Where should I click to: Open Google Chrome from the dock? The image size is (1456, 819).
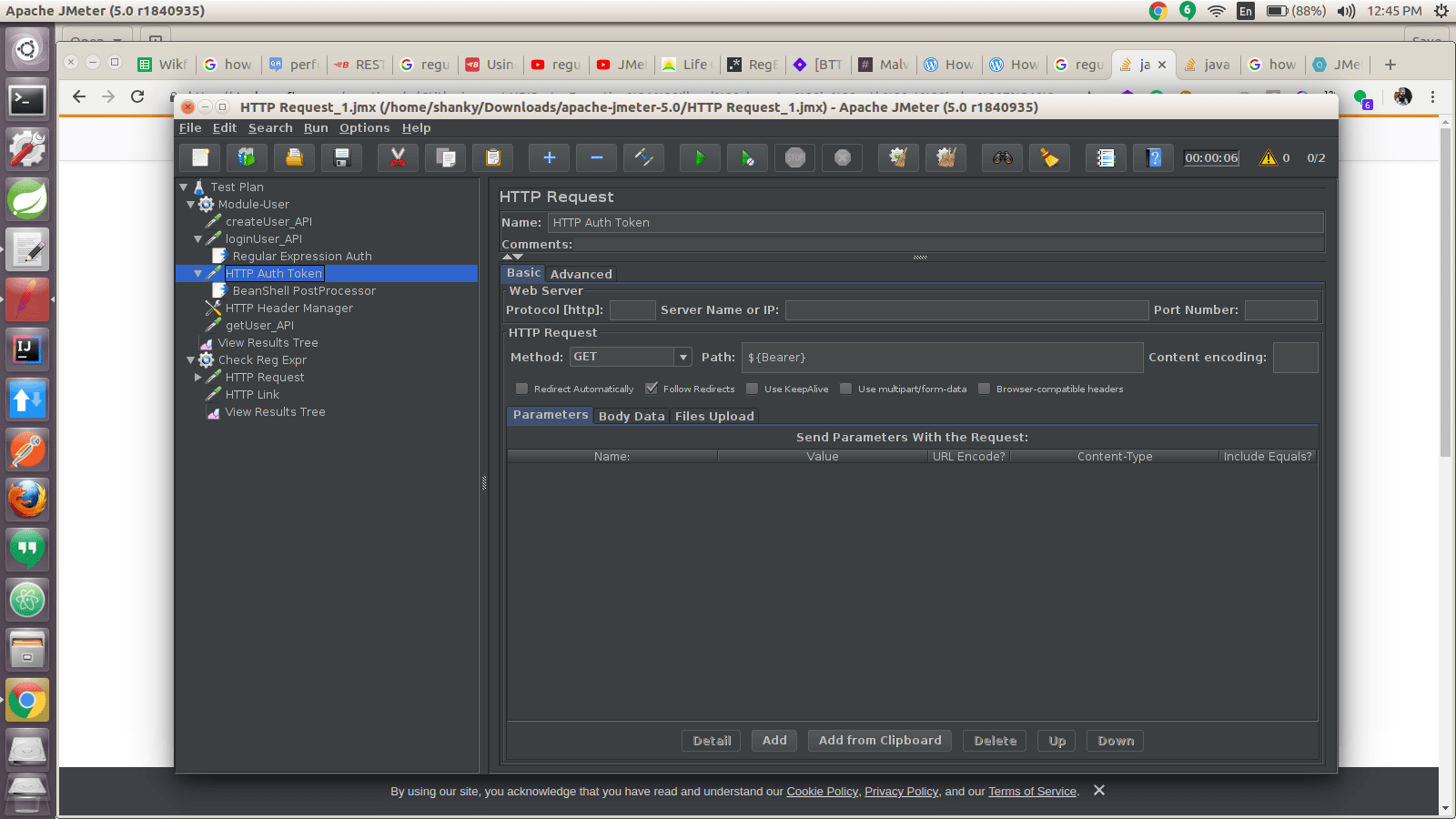(x=27, y=700)
